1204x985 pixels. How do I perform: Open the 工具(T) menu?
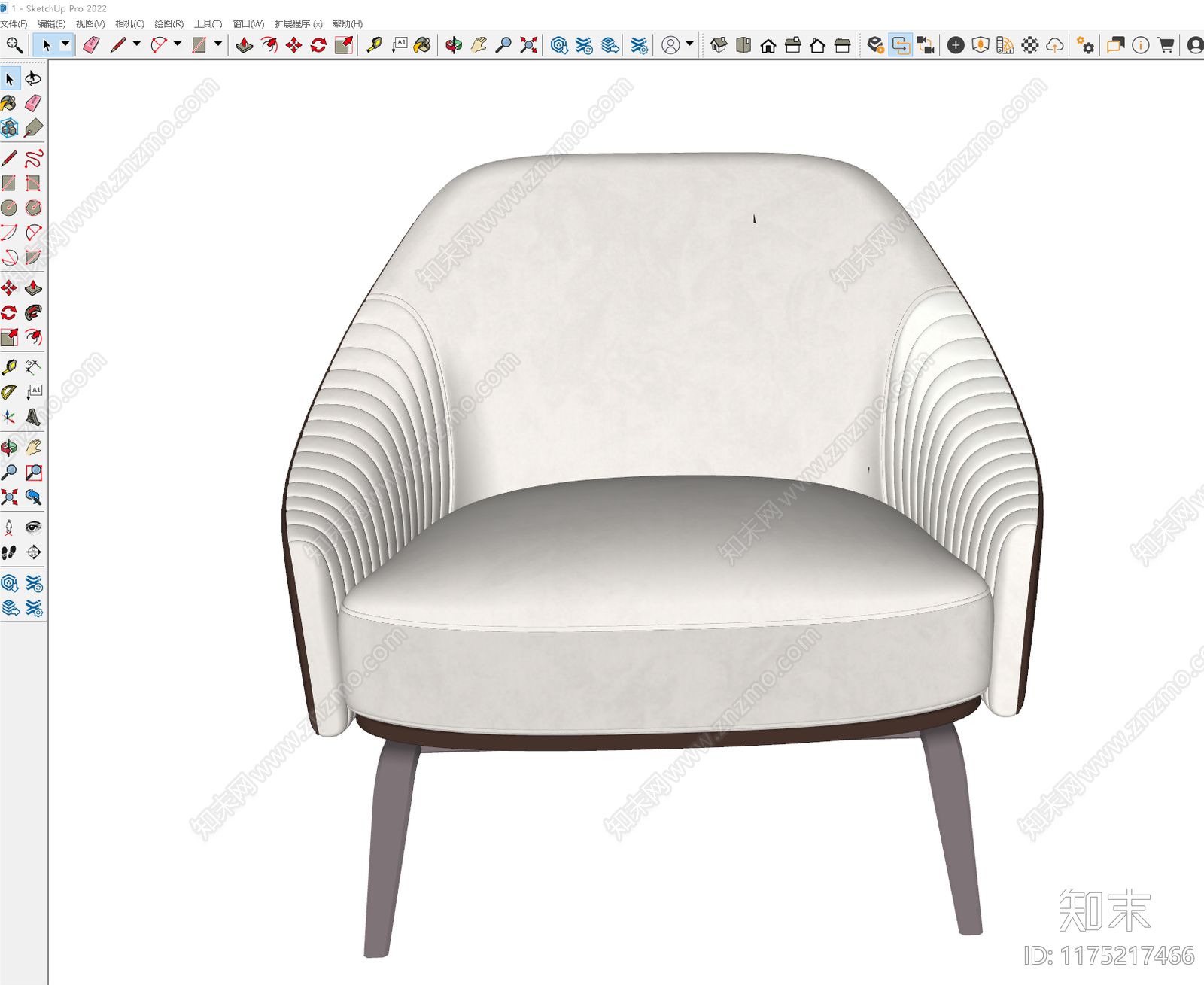click(208, 24)
